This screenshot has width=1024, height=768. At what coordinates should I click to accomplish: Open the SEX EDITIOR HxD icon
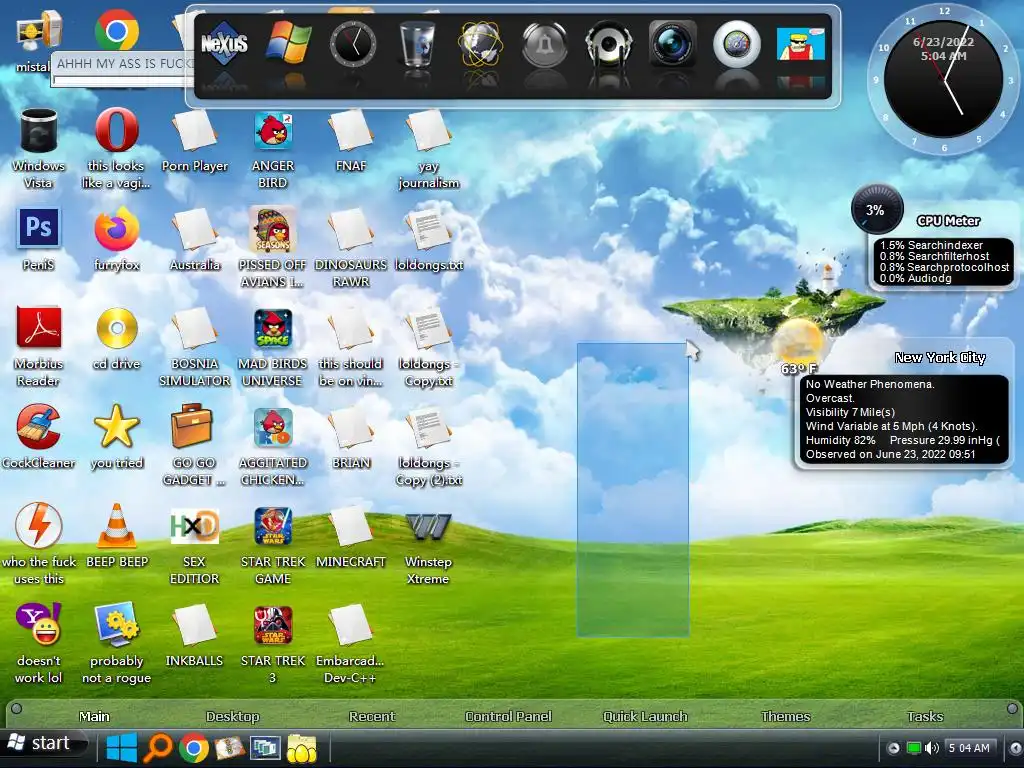click(x=194, y=526)
